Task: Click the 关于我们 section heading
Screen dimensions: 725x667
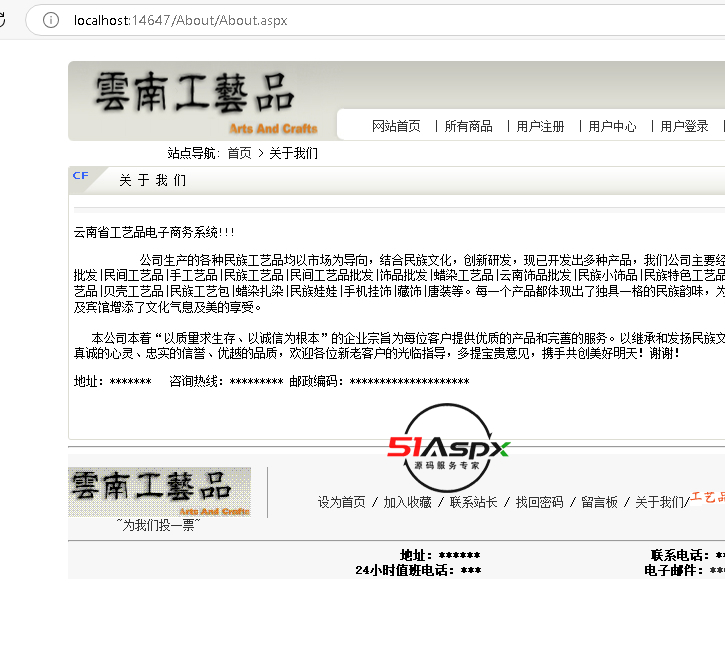Action: tap(153, 180)
